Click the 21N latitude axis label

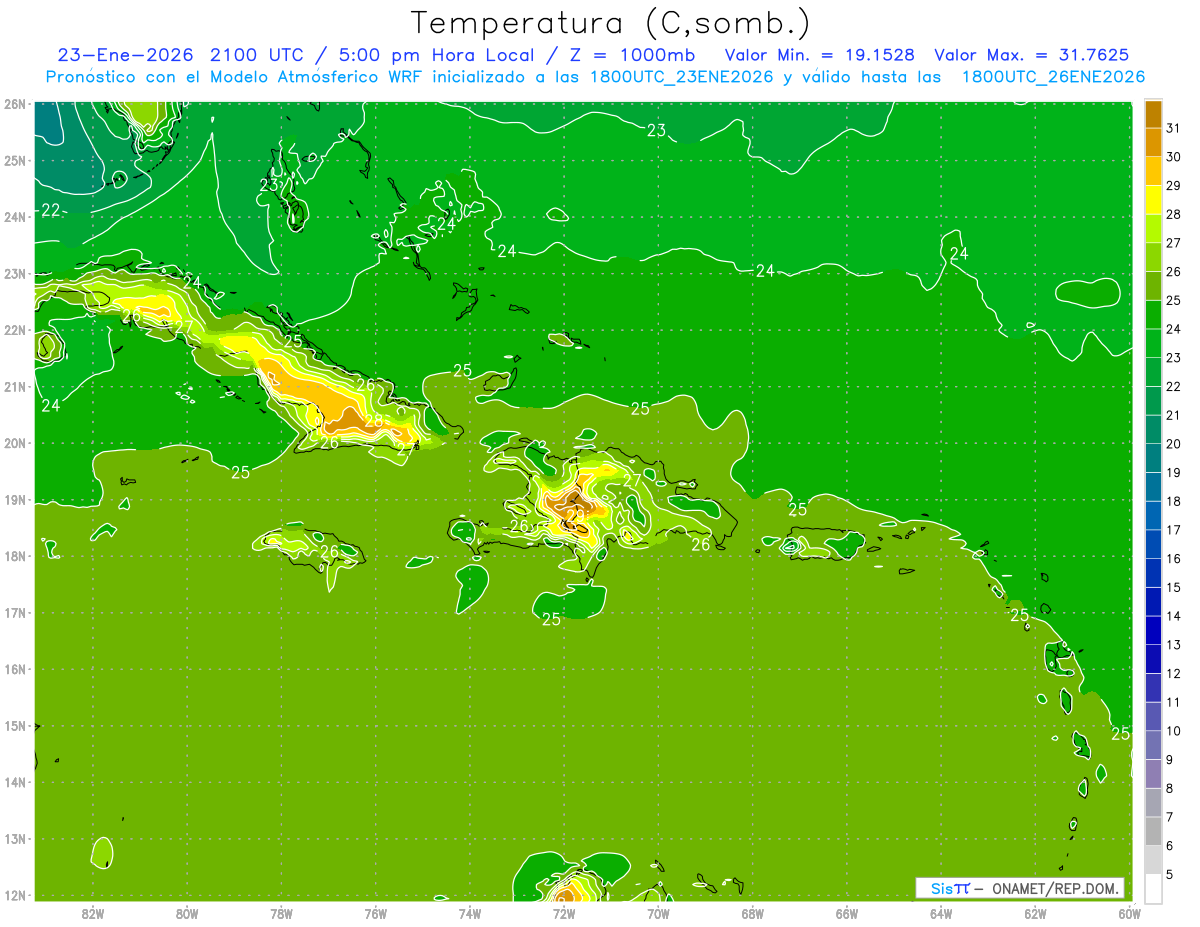[15, 387]
